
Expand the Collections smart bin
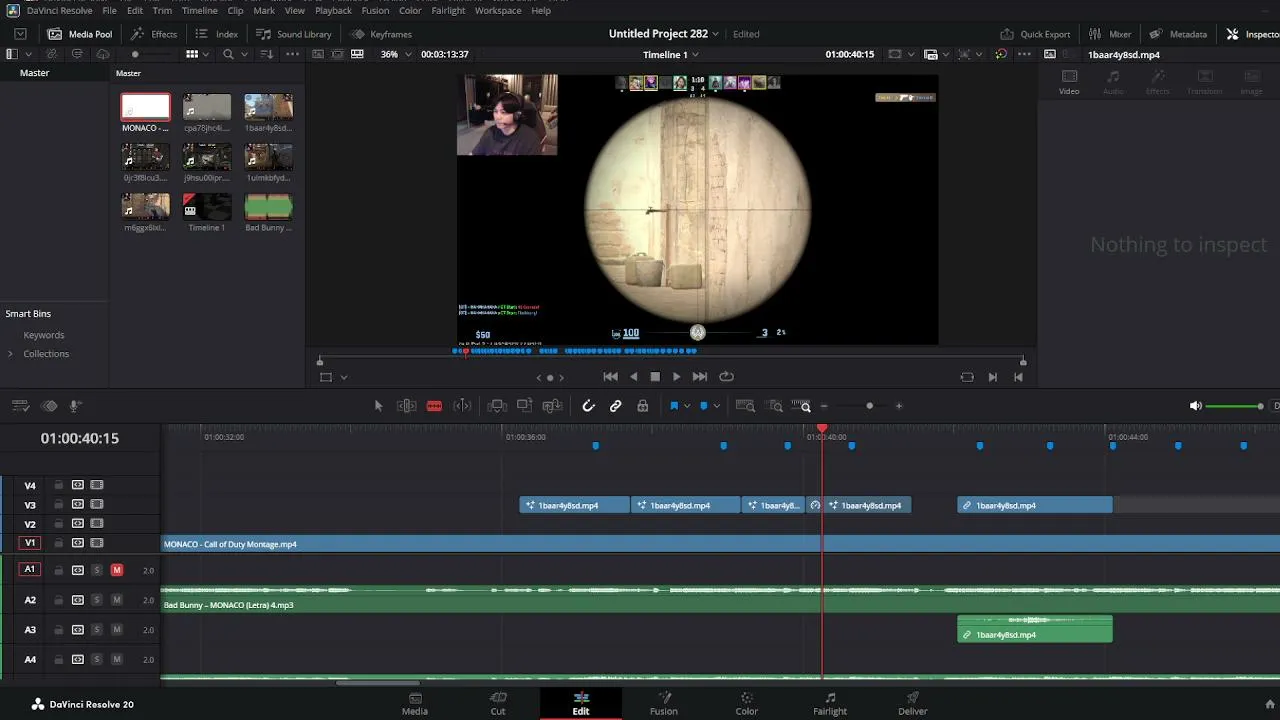pos(10,354)
